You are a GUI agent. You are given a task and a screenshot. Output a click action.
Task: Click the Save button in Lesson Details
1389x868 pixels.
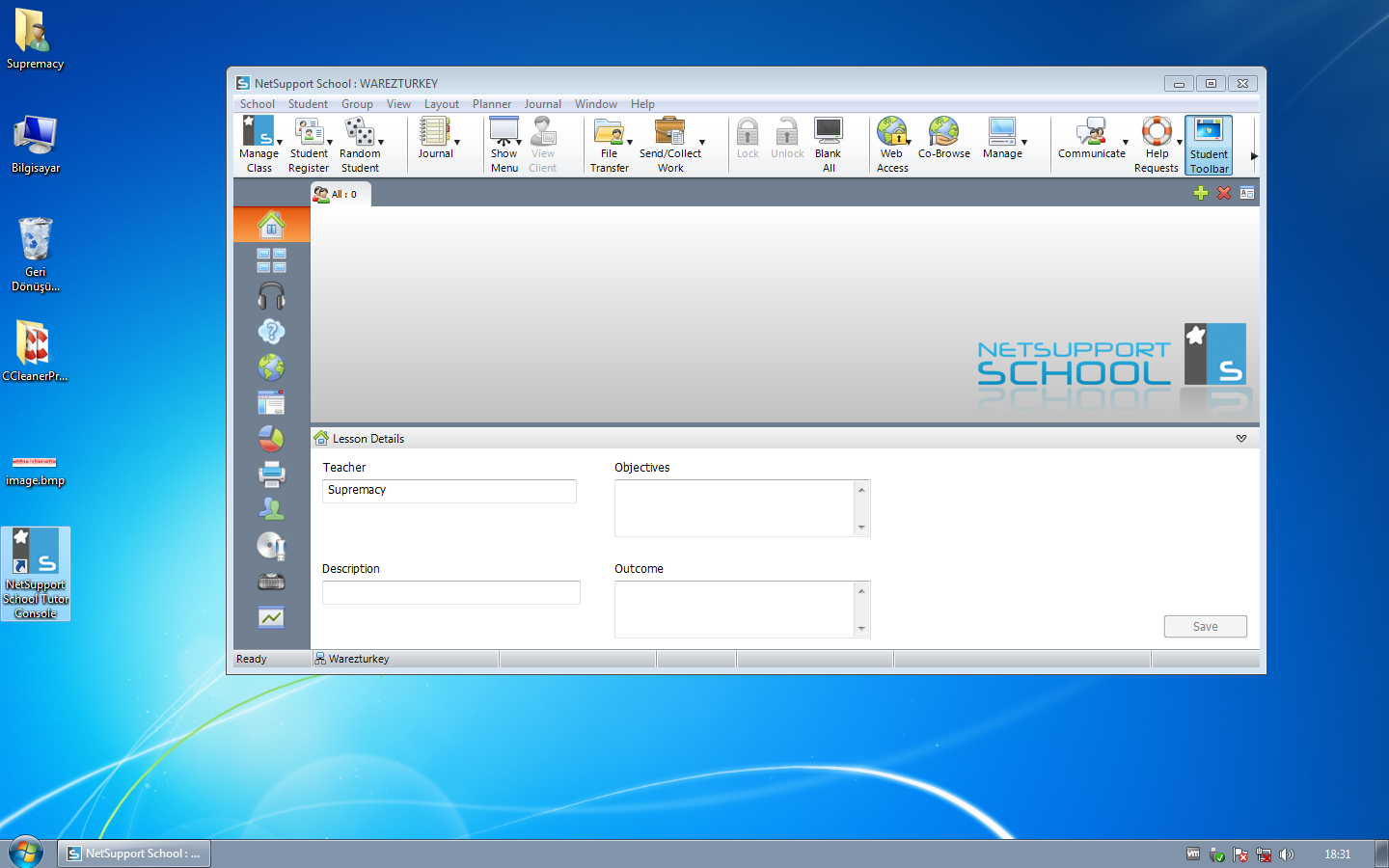tap(1206, 627)
